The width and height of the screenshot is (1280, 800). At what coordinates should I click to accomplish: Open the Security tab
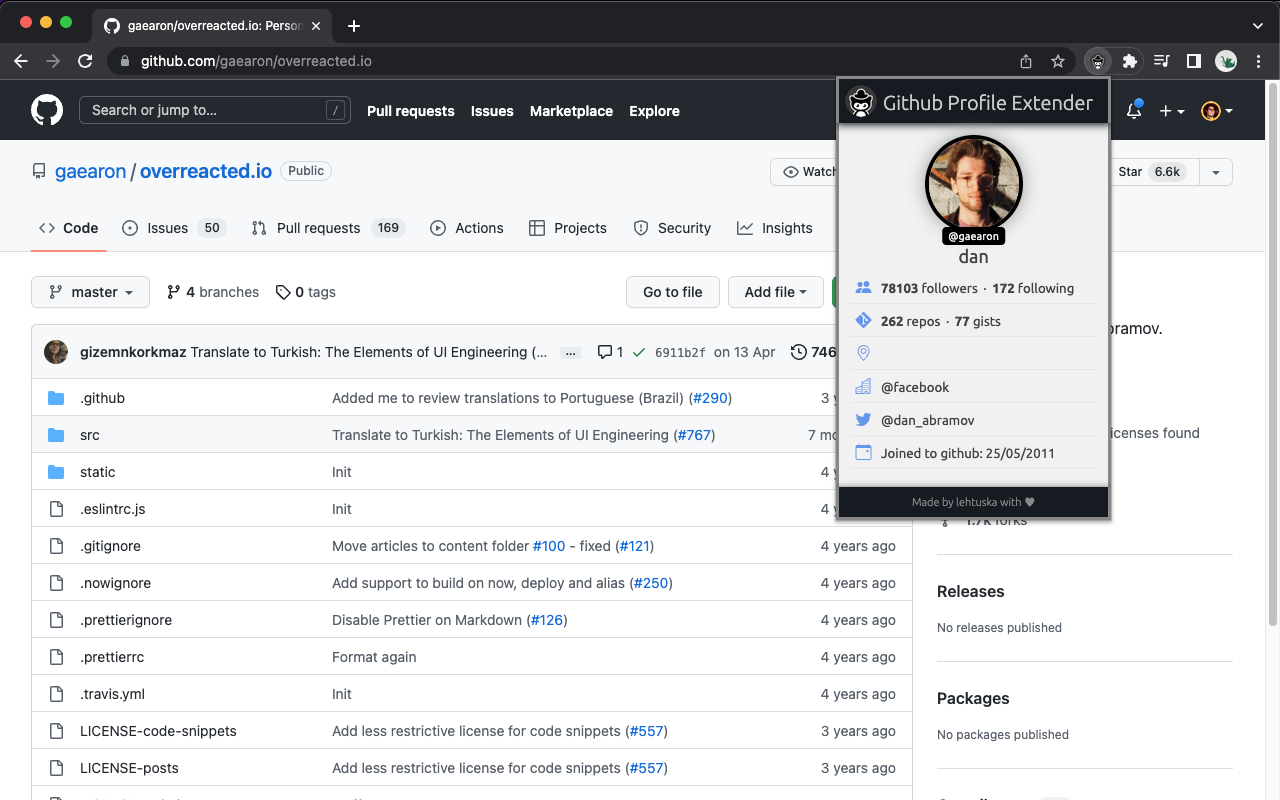(672, 228)
